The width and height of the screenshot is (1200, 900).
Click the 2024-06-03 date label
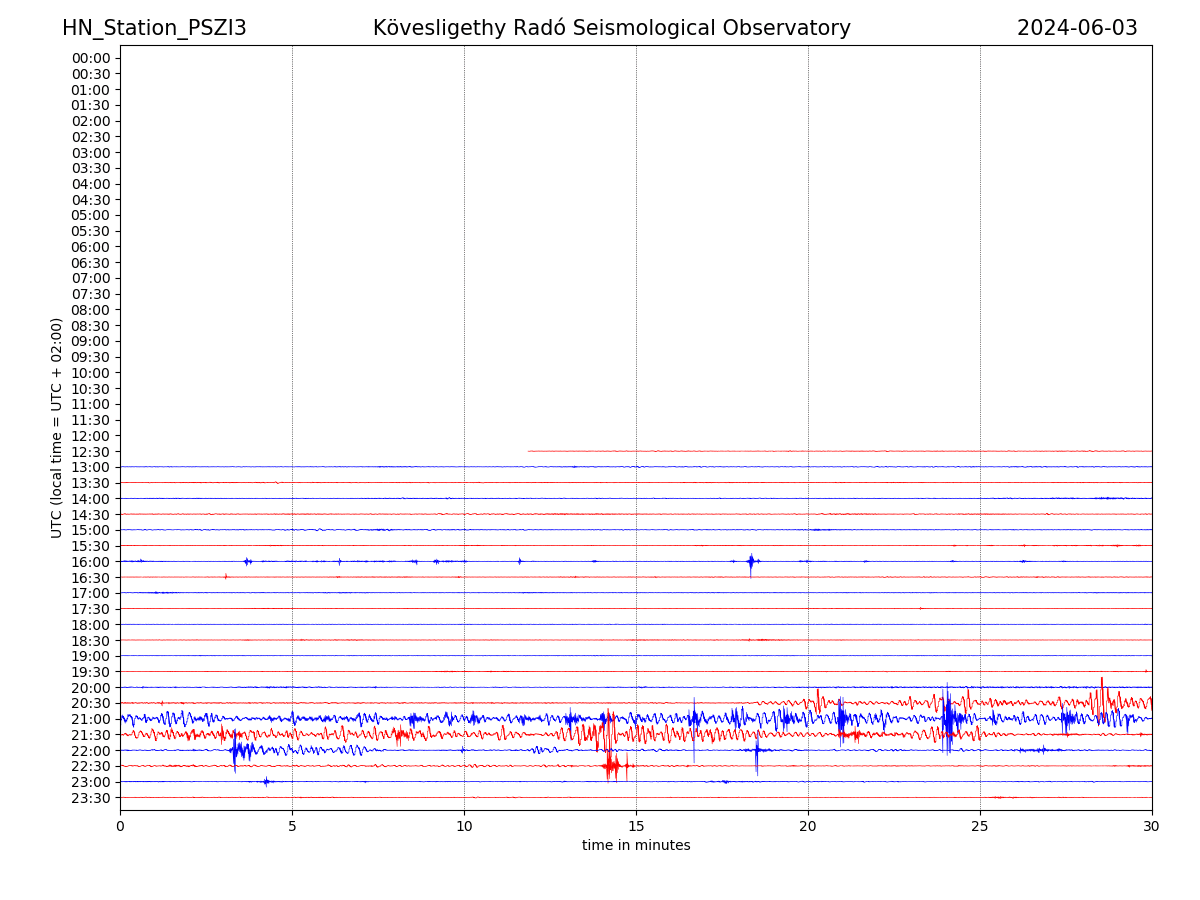(x=1076, y=28)
